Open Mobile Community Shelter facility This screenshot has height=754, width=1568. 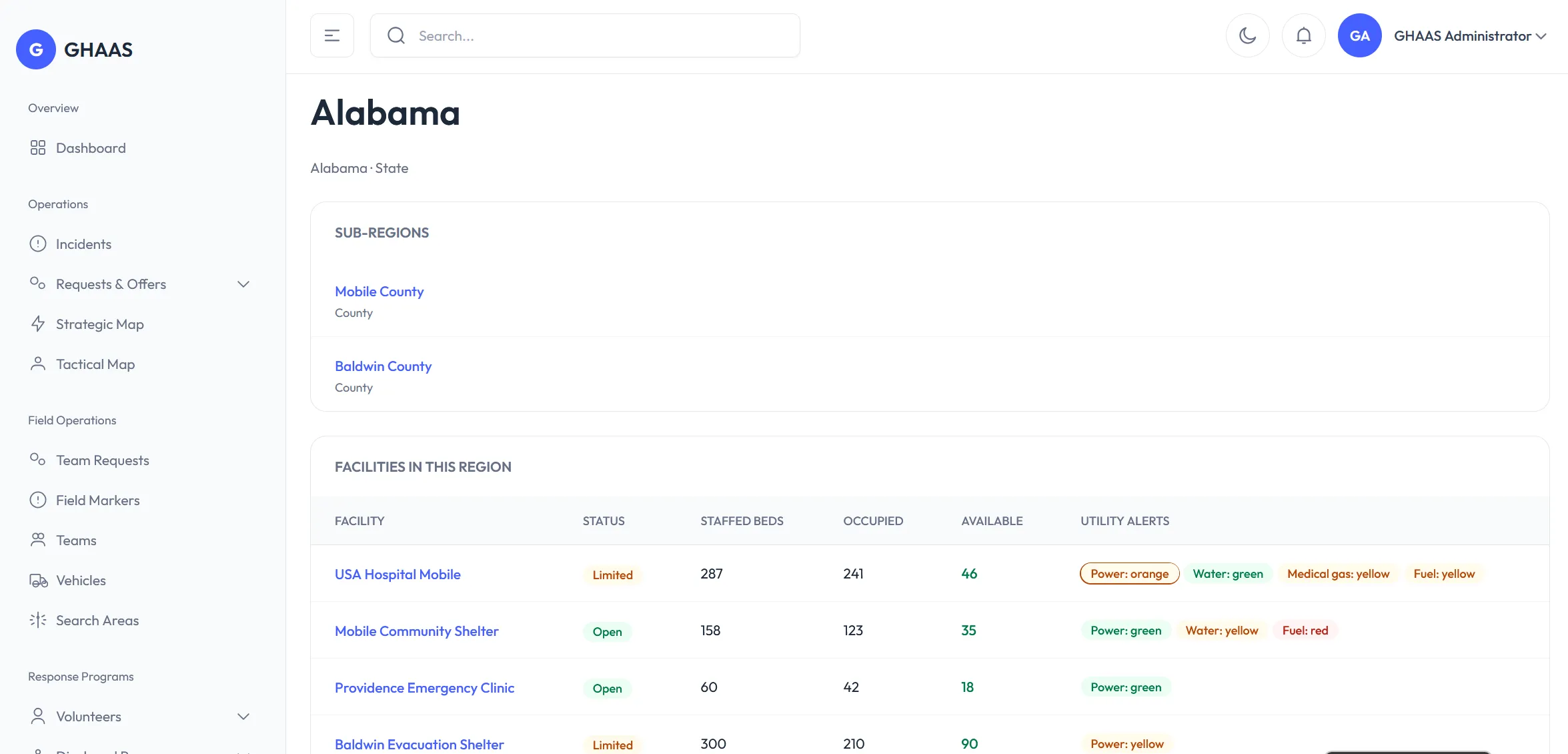click(416, 631)
